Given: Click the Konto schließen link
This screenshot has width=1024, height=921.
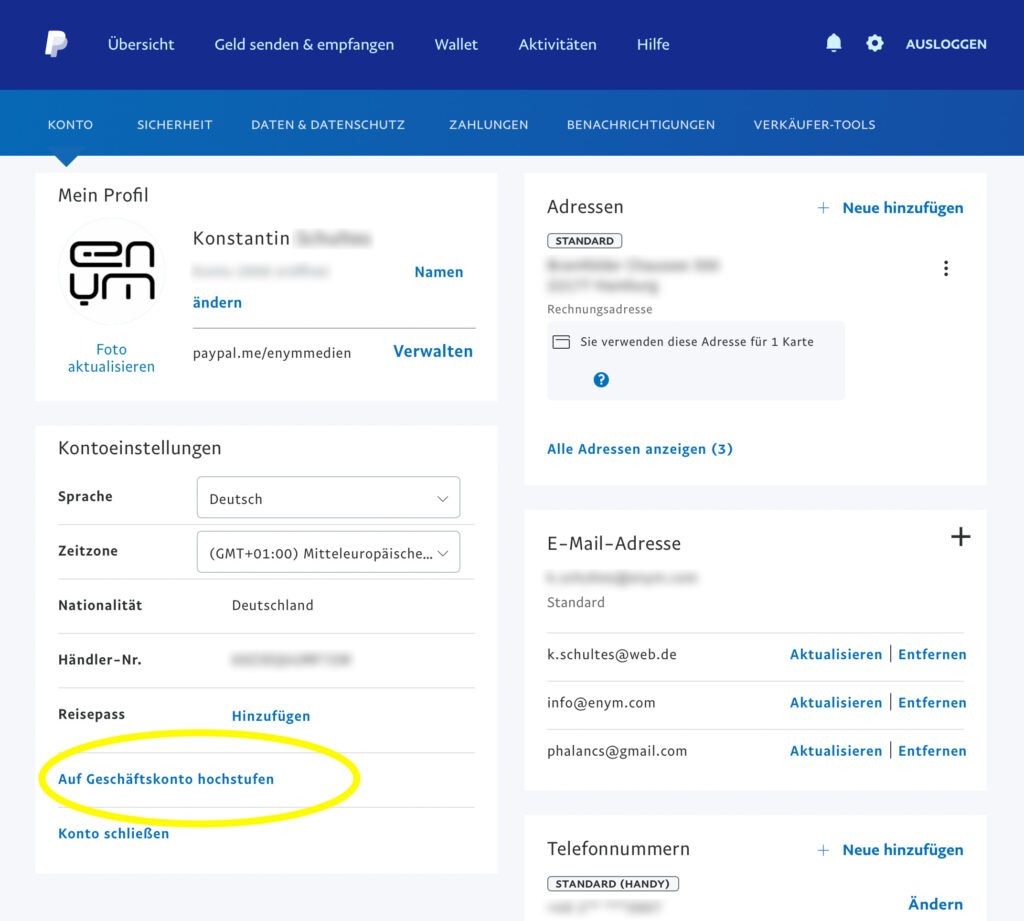Looking at the screenshot, I should pyautogui.click(x=114, y=833).
